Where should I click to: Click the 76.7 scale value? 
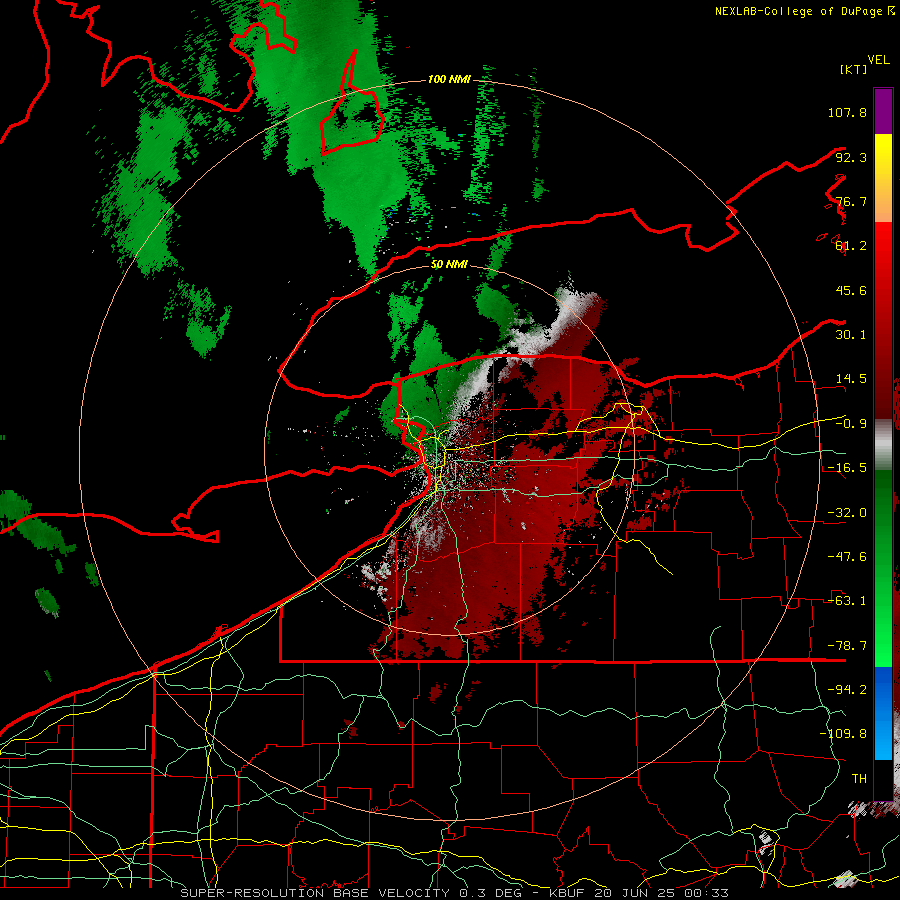coord(851,201)
